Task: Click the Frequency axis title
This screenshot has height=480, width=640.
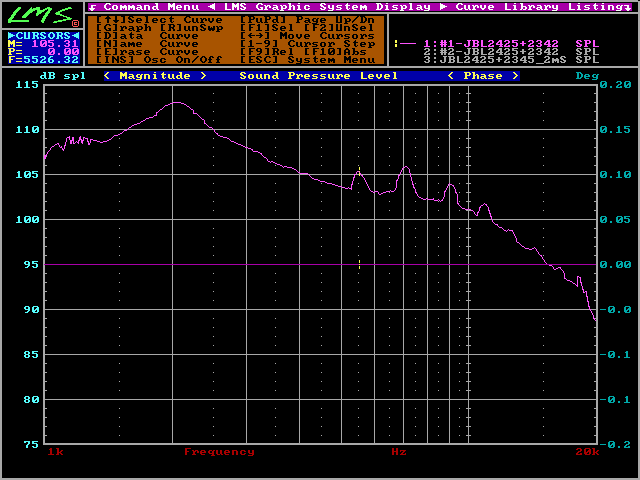Action: 219,451
